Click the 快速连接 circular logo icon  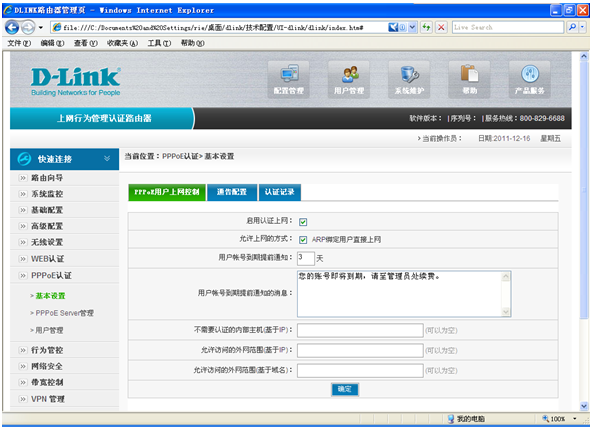pos(24,159)
